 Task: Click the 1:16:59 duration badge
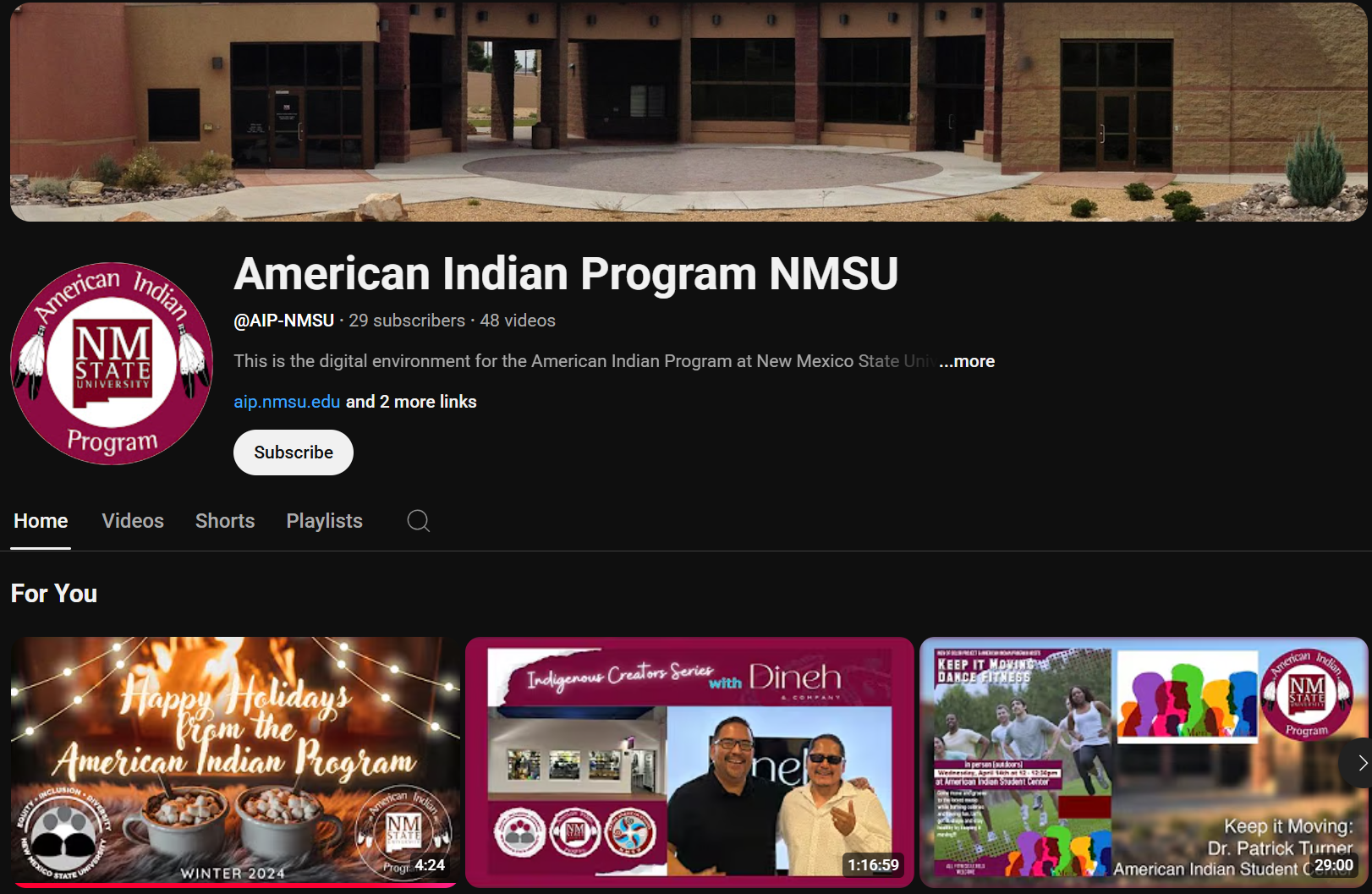click(874, 864)
